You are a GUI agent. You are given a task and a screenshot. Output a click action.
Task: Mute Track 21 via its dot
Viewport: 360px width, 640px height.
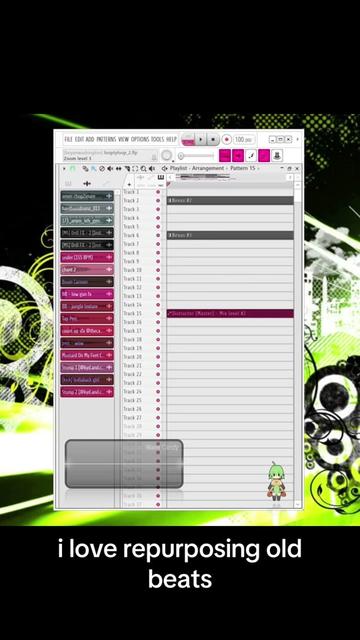point(158,366)
